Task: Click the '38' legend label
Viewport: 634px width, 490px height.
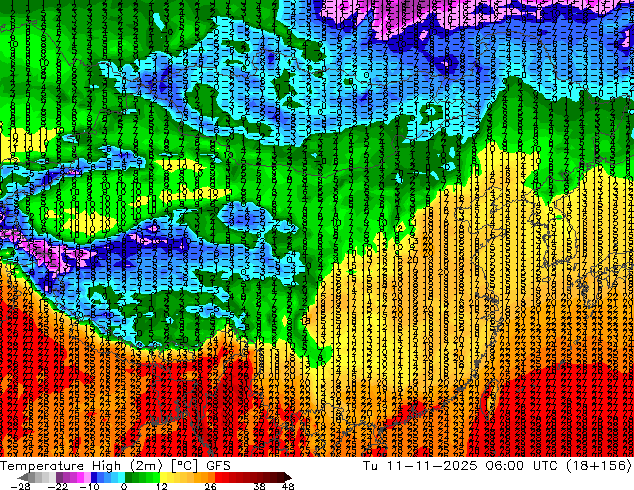Action: click(x=259, y=486)
